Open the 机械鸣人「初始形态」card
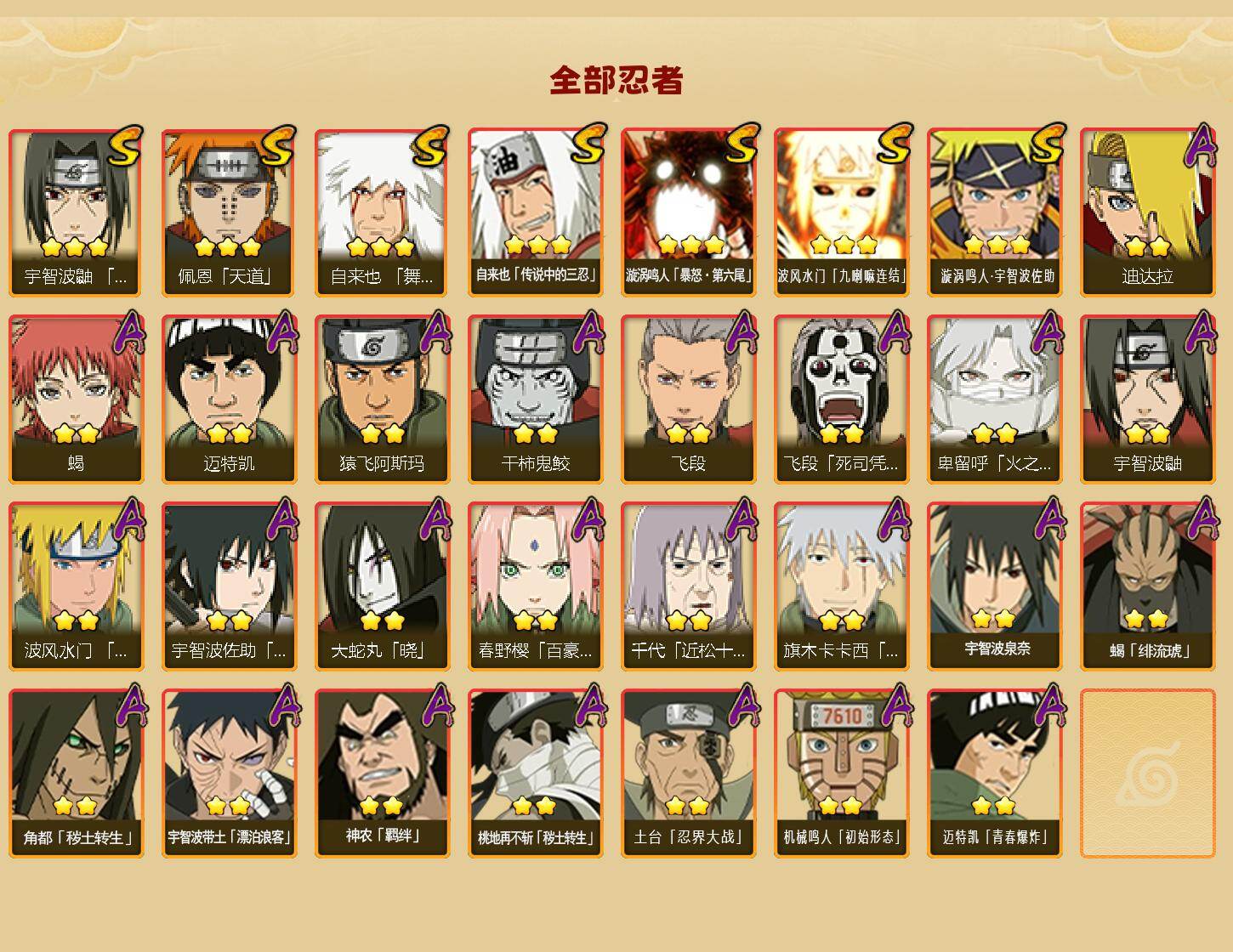Image resolution: width=1233 pixels, height=952 pixels. click(x=842, y=773)
